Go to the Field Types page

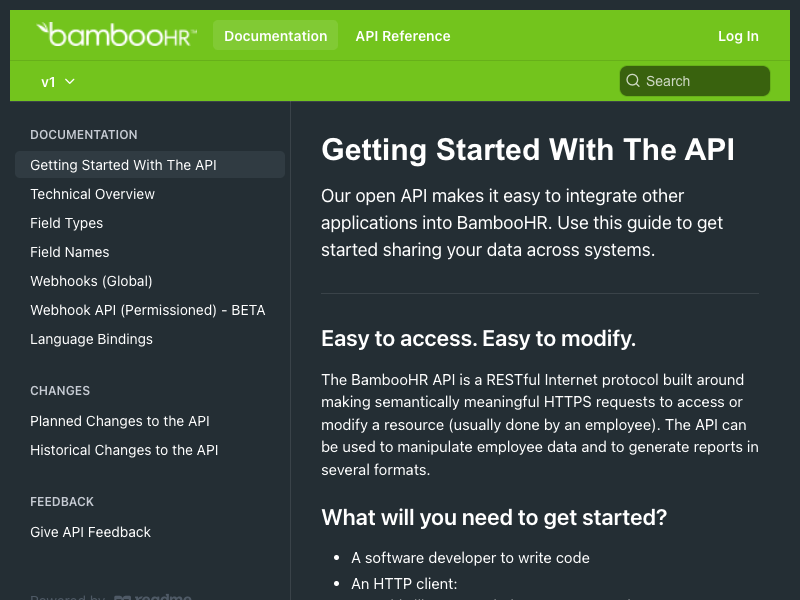66,223
